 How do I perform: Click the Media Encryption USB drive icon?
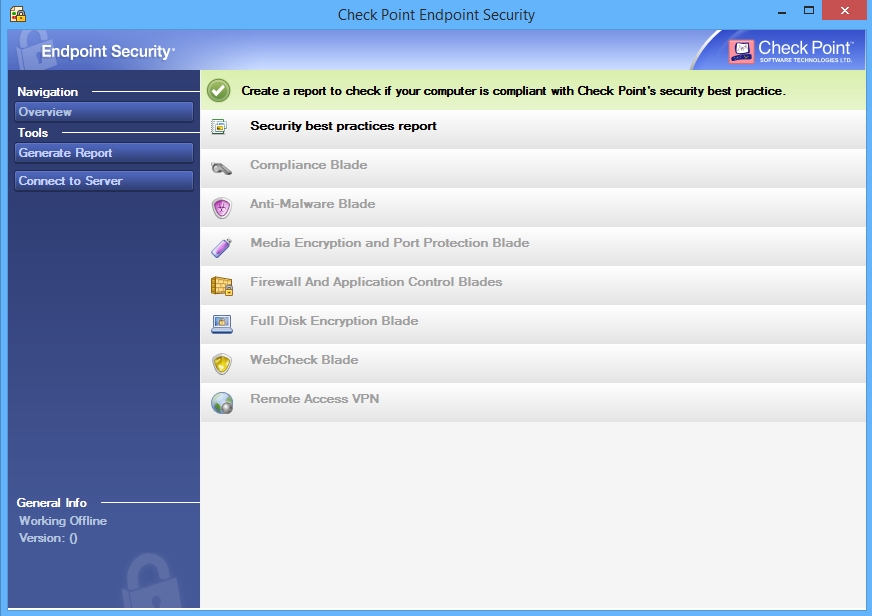[x=221, y=246]
